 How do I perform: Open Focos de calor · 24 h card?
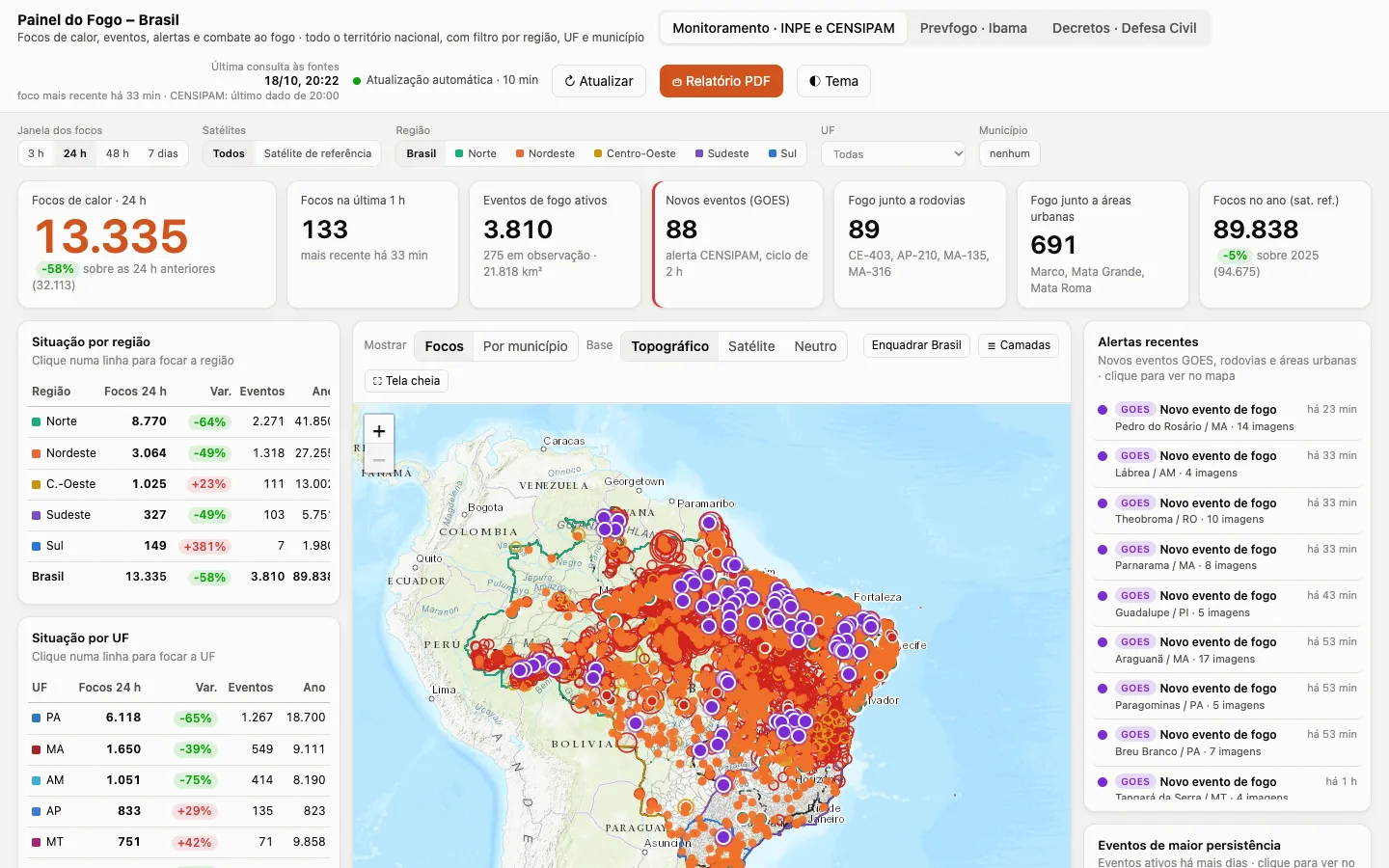147,245
